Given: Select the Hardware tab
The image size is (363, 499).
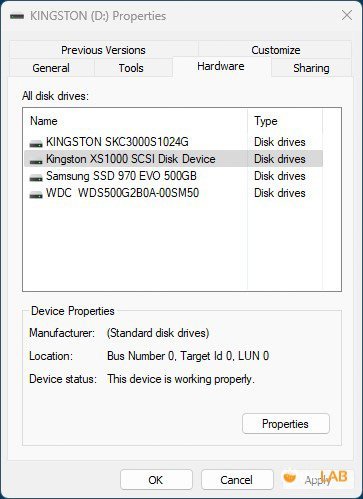Looking at the screenshot, I should (x=221, y=66).
